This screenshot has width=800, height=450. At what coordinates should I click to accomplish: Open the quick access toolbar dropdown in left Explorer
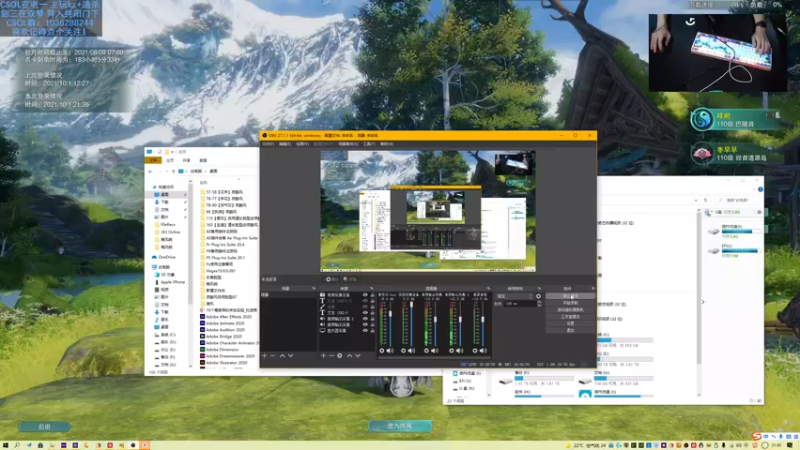pos(172,152)
